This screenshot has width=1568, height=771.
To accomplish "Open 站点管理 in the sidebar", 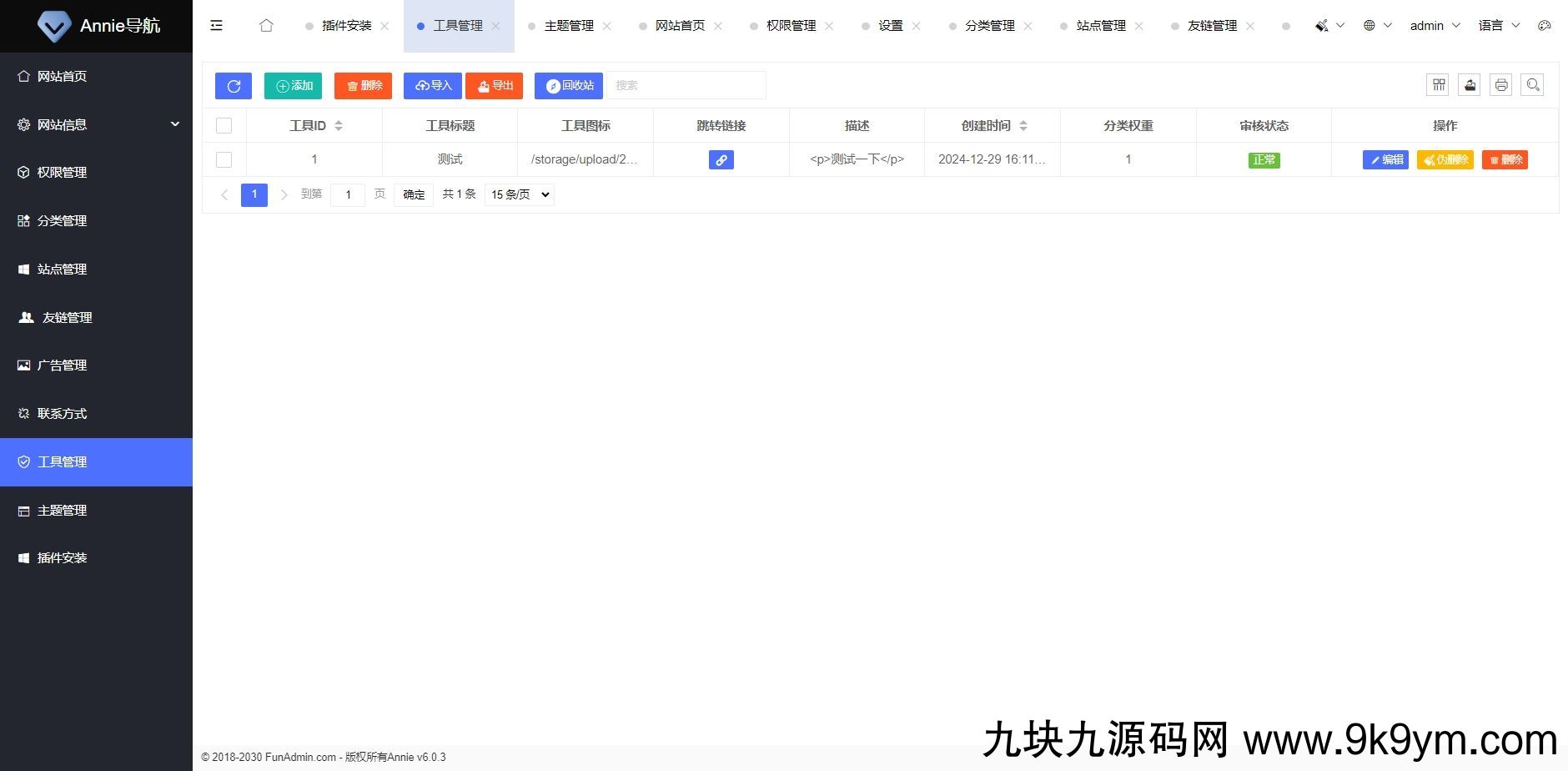I will [96, 269].
